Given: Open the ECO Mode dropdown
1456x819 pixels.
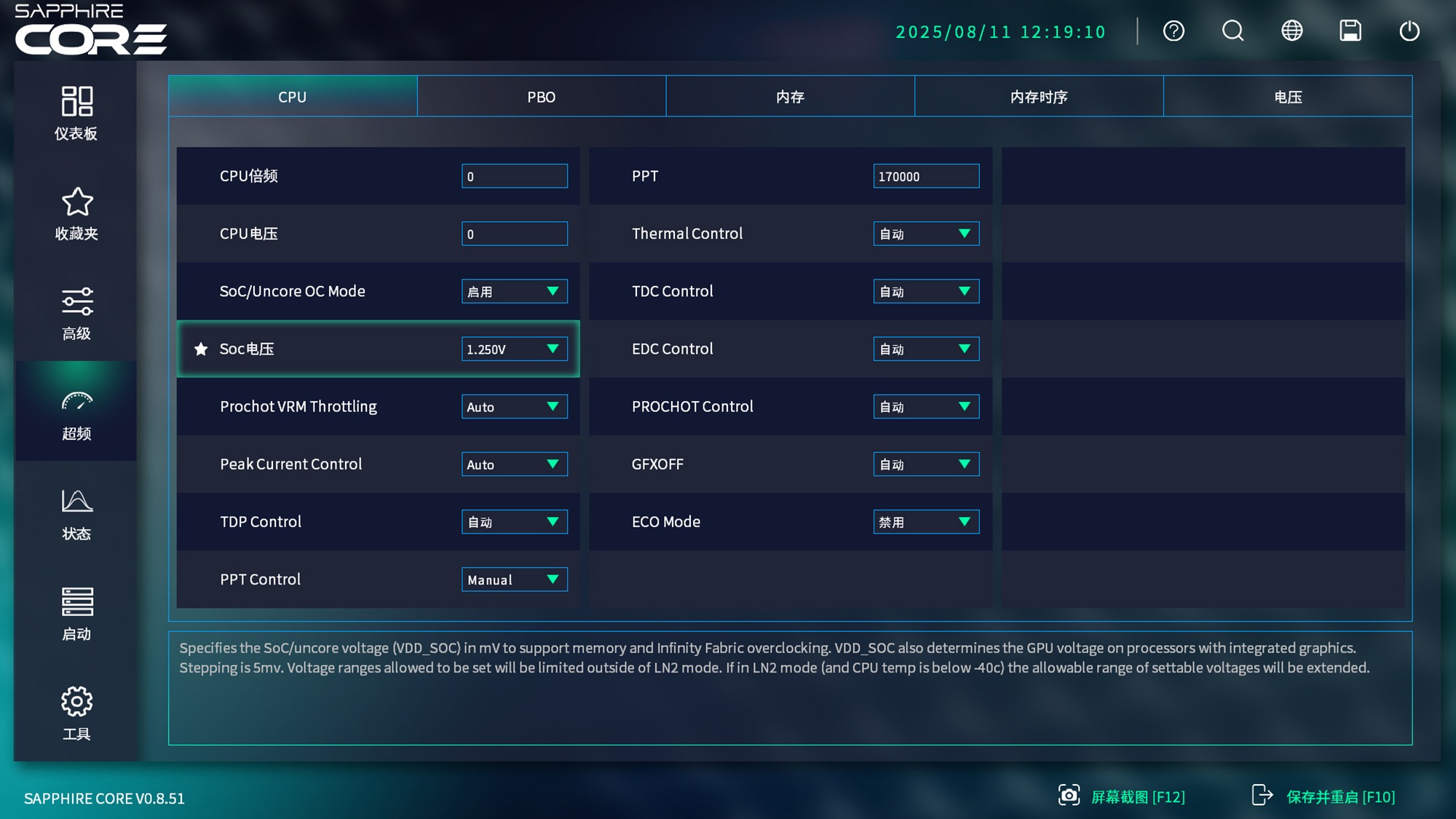Looking at the screenshot, I should 925,522.
